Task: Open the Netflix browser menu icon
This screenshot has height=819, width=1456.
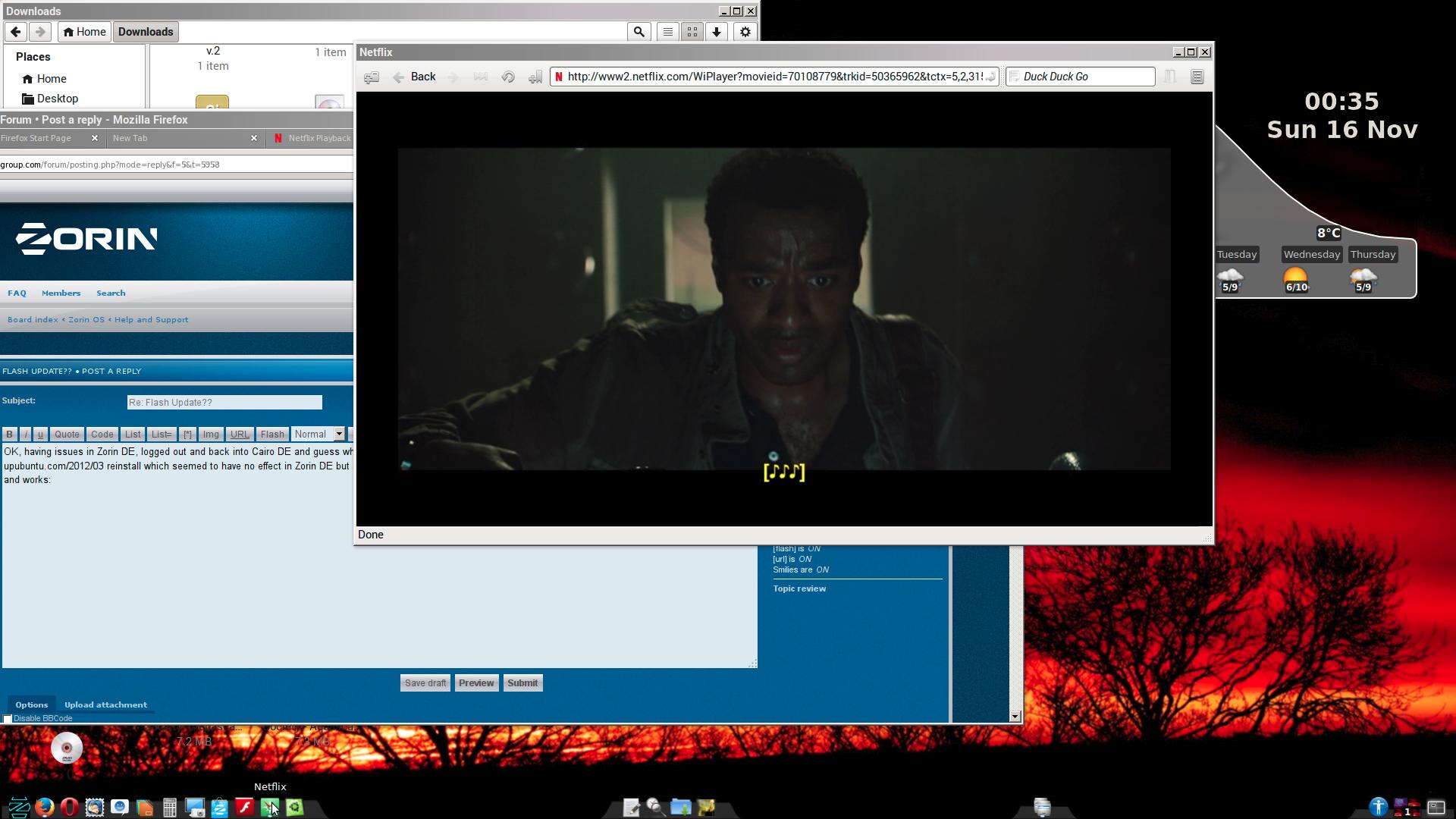Action: [1197, 77]
